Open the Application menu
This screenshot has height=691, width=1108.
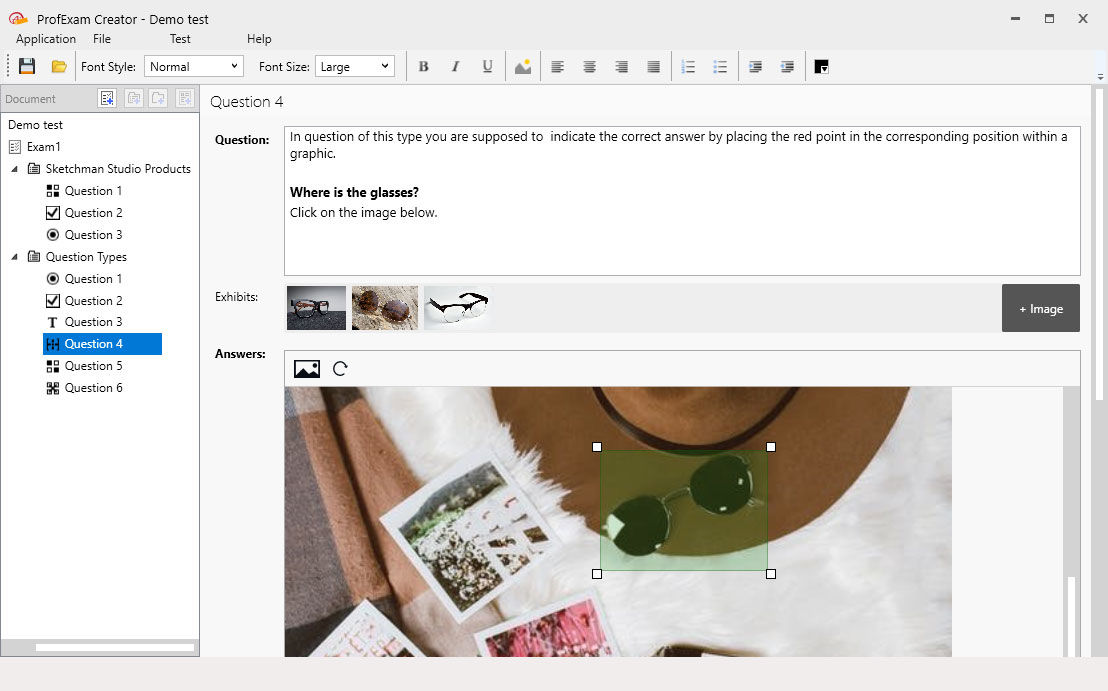click(46, 39)
